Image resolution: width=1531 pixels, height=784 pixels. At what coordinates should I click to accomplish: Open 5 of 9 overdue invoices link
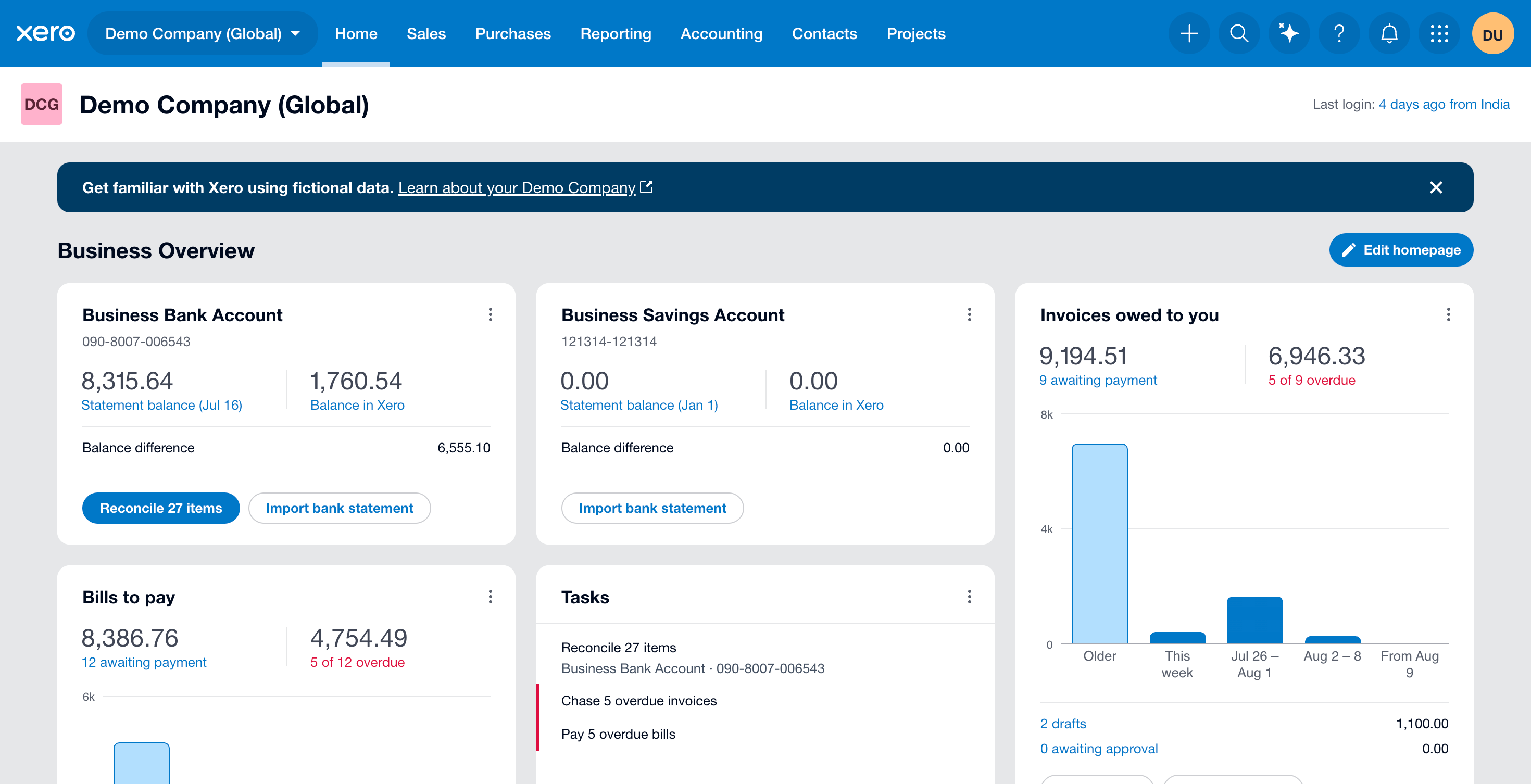click(x=1312, y=380)
